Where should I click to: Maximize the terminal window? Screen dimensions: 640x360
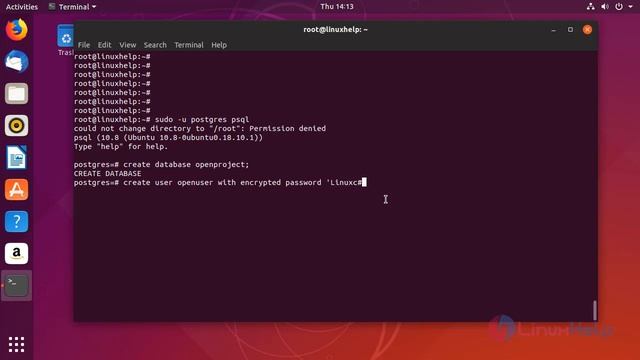point(570,29)
